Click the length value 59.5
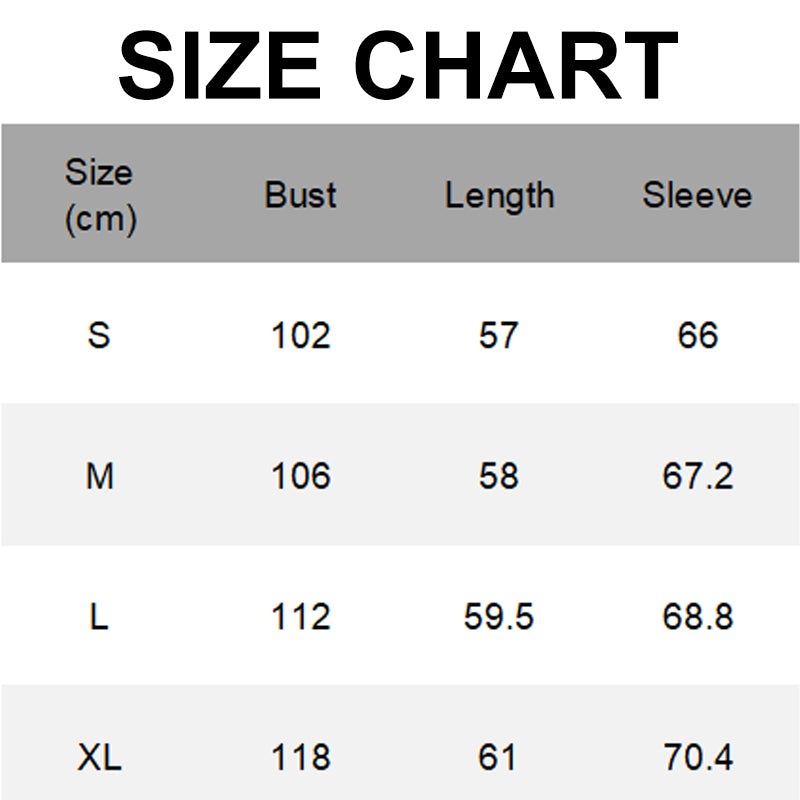This screenshot has width=800, height=800. pos(498,617)
